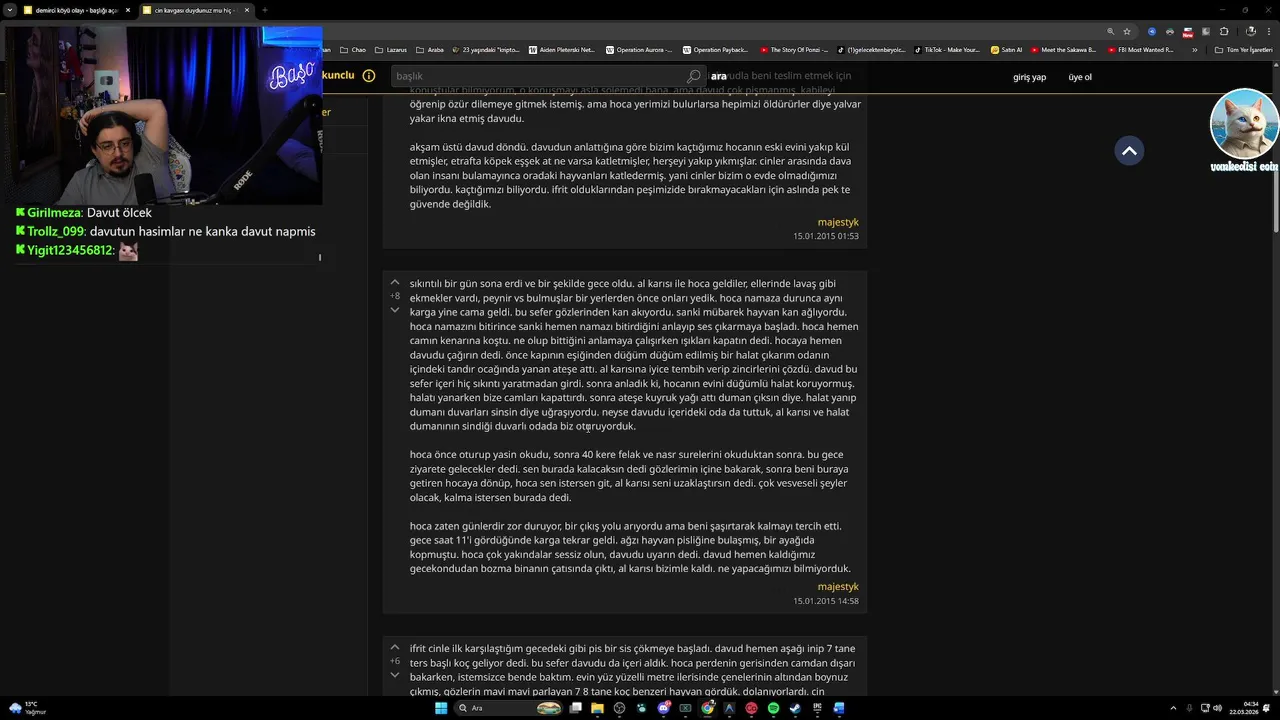
Task: Click the search magnifier in the başlık box
Action: point(694,76)
